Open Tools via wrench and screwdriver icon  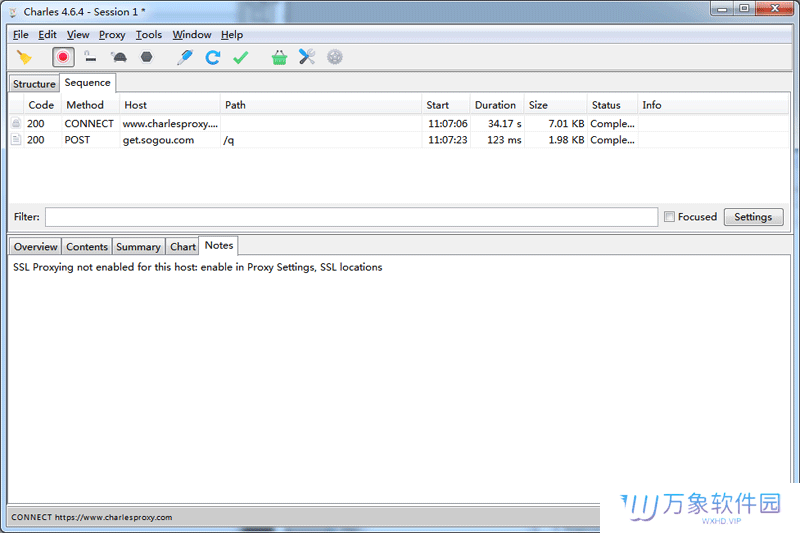click(x=307, y=57)
